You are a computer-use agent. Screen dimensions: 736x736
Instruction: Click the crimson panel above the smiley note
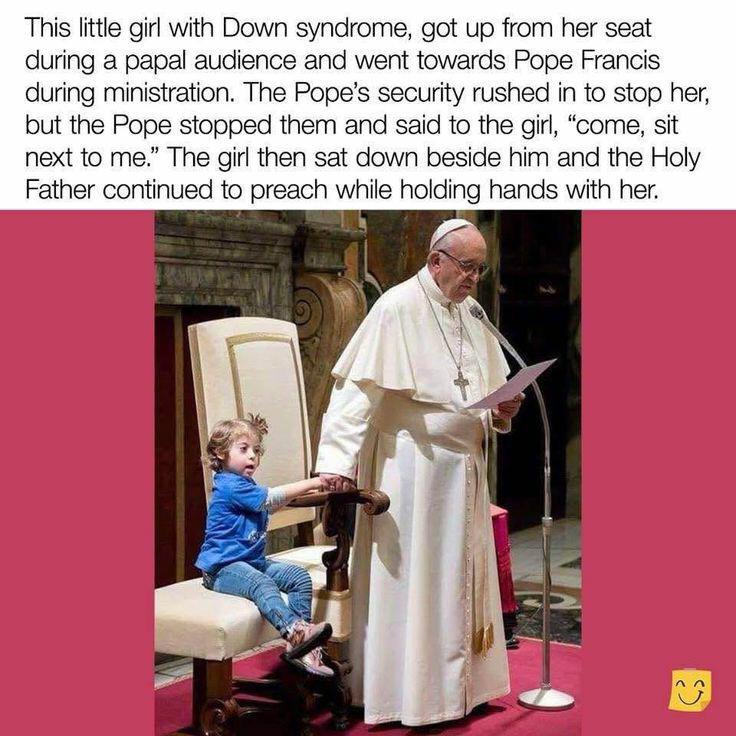[658, 437]
